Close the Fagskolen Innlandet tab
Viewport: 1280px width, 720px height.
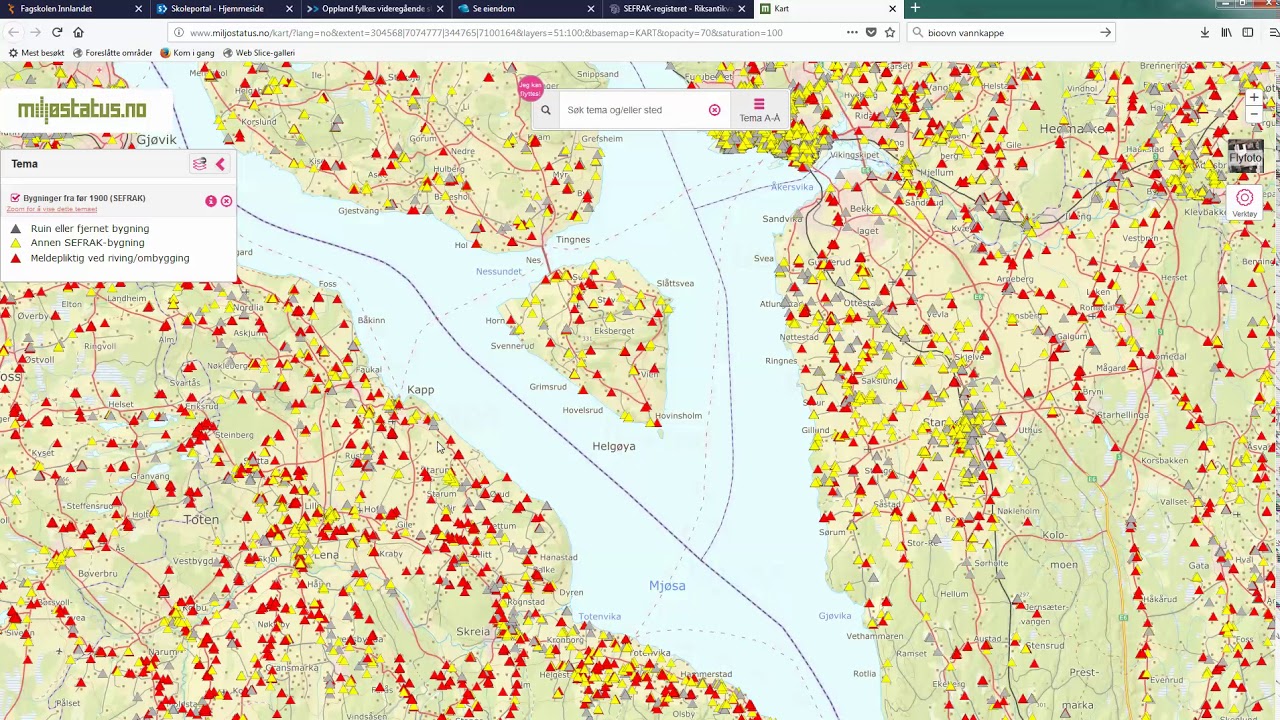pyautogui.click(x=138, y=9)
